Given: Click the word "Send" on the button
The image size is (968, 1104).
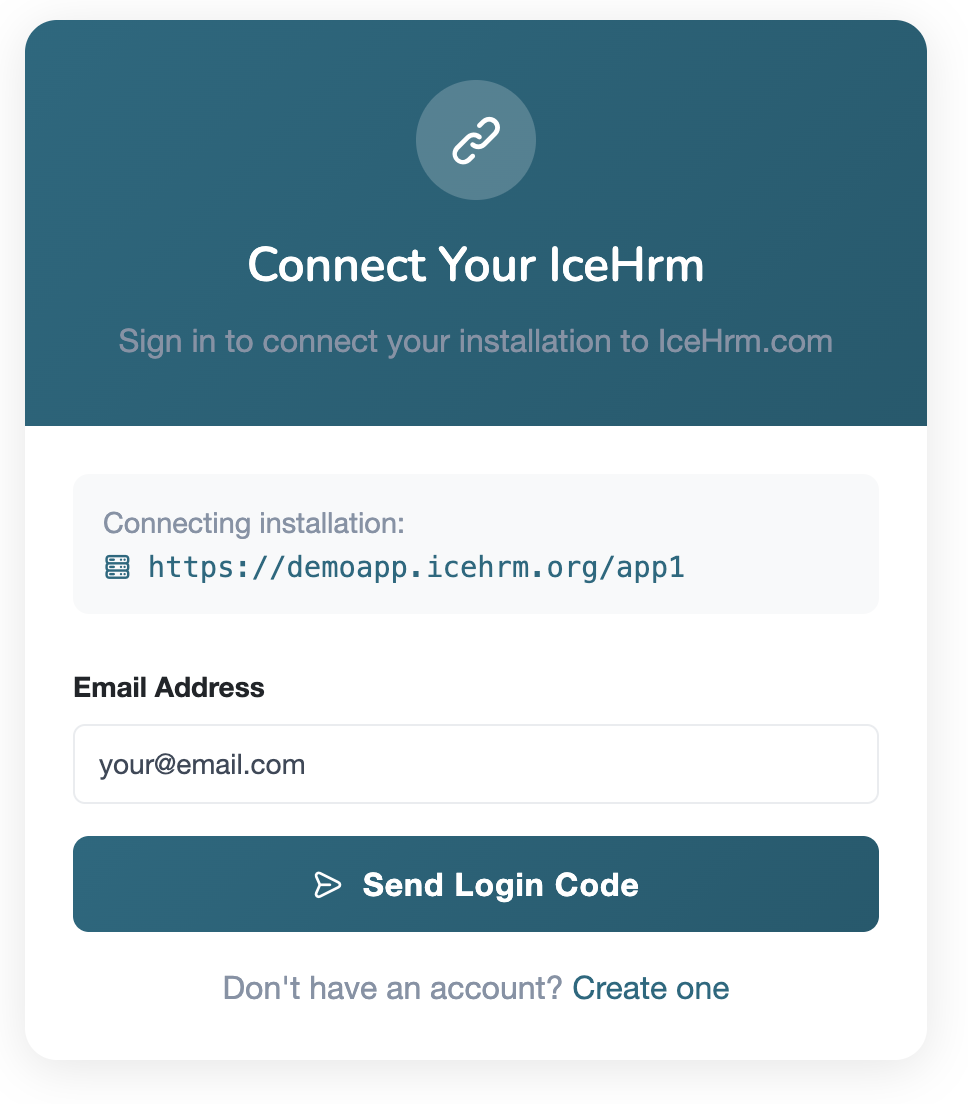Looking at the screenshot, I should pyautogui.click(x=403, y=885).
